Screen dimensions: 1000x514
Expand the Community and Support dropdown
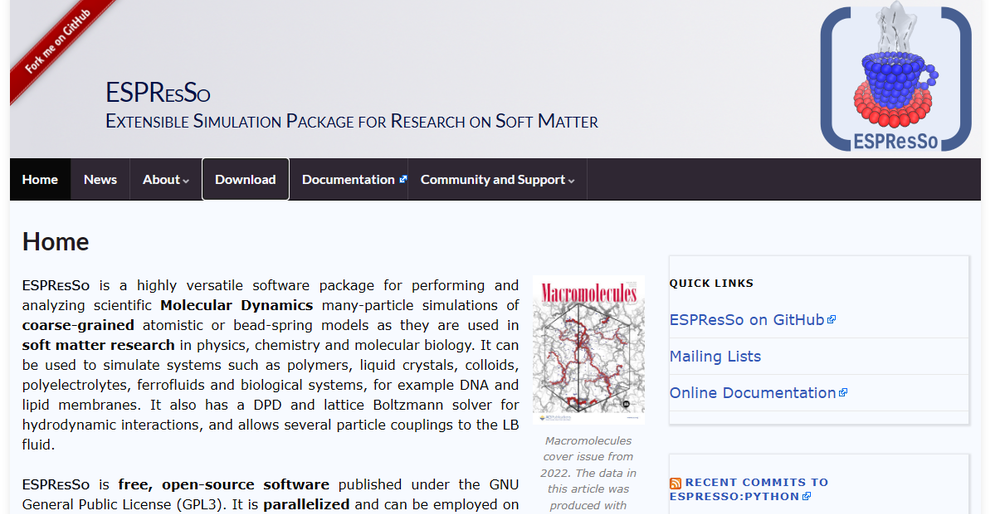tap(497, 180)
